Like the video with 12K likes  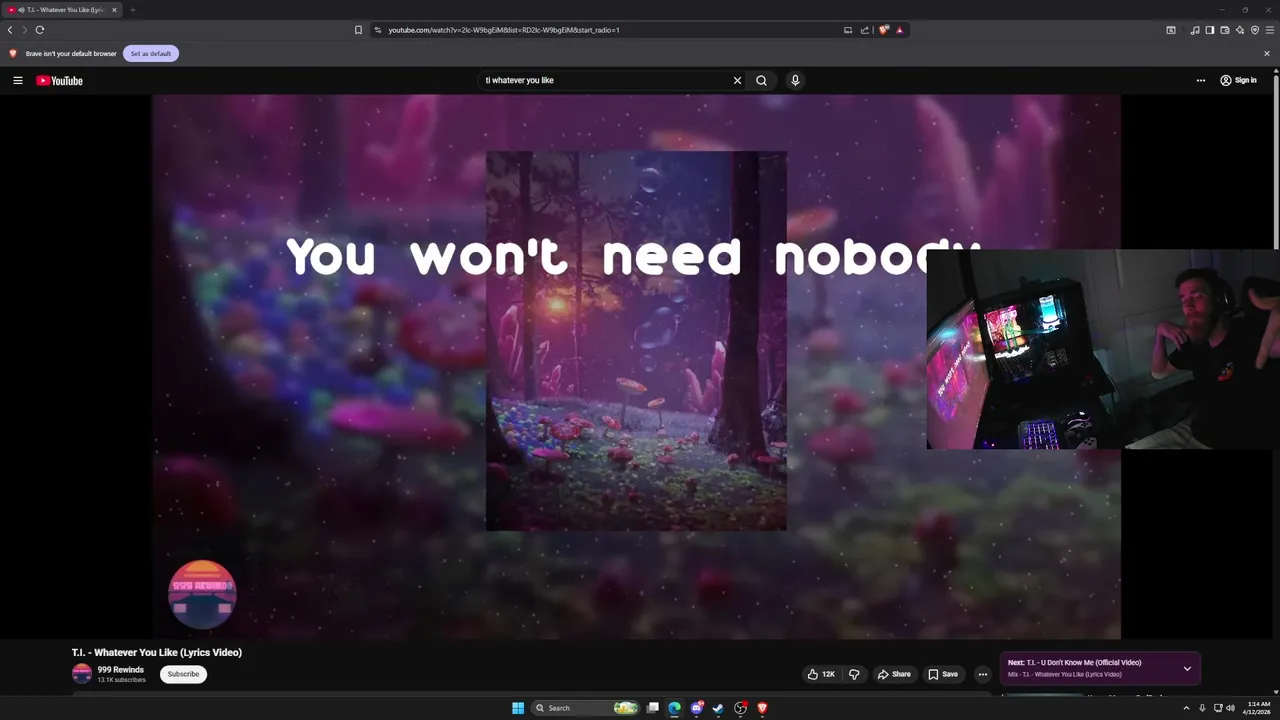point(821,674)
